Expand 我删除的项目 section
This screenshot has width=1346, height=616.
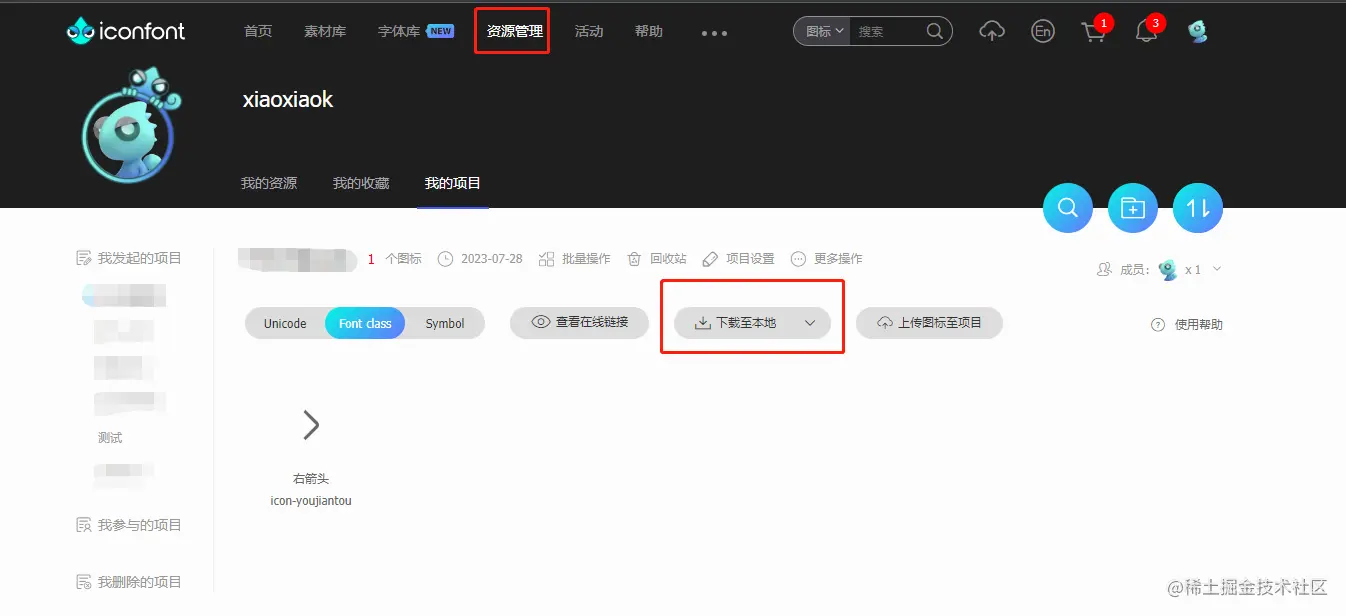click(x=129, y=582)
